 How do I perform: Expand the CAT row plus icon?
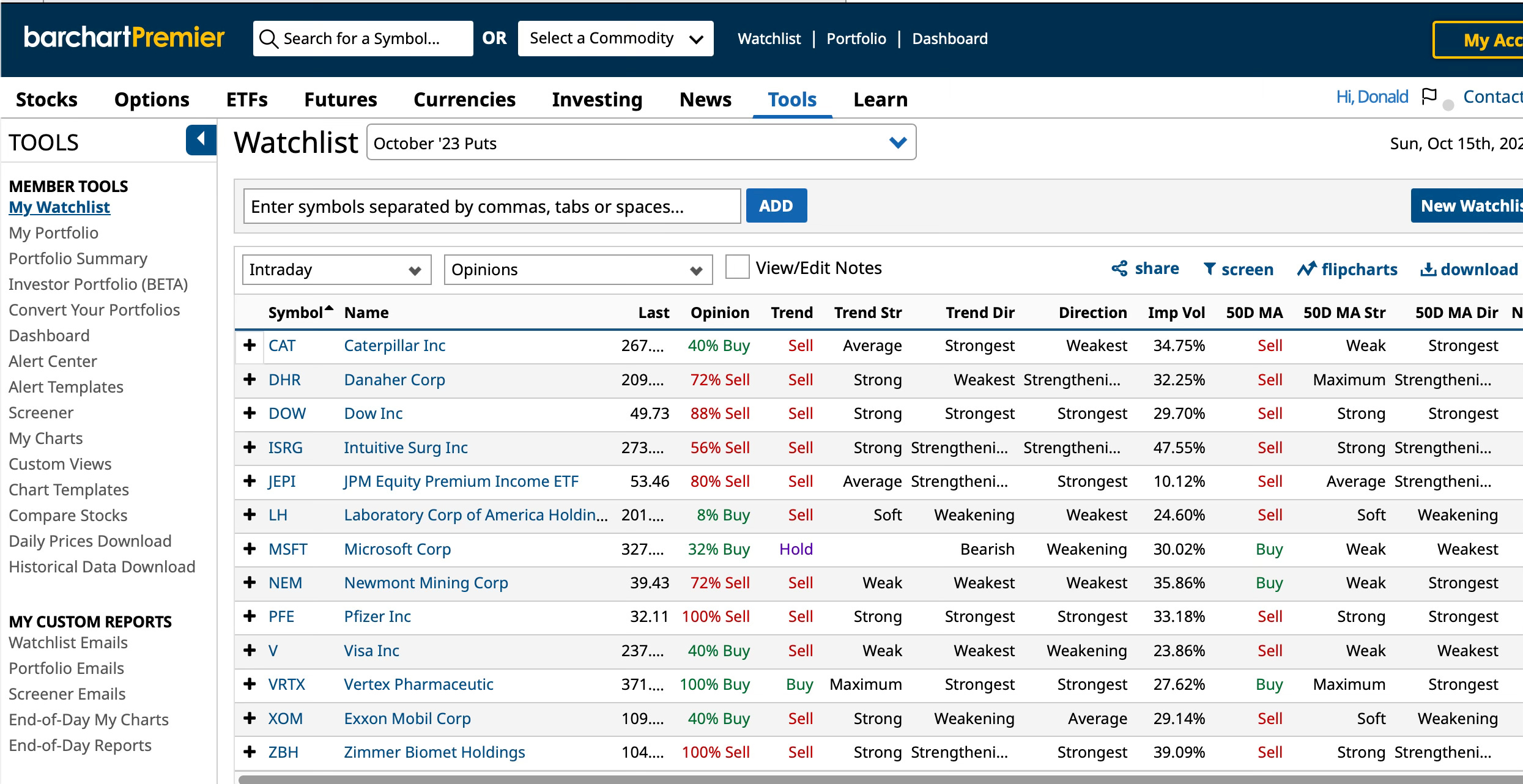pos(250,346)
